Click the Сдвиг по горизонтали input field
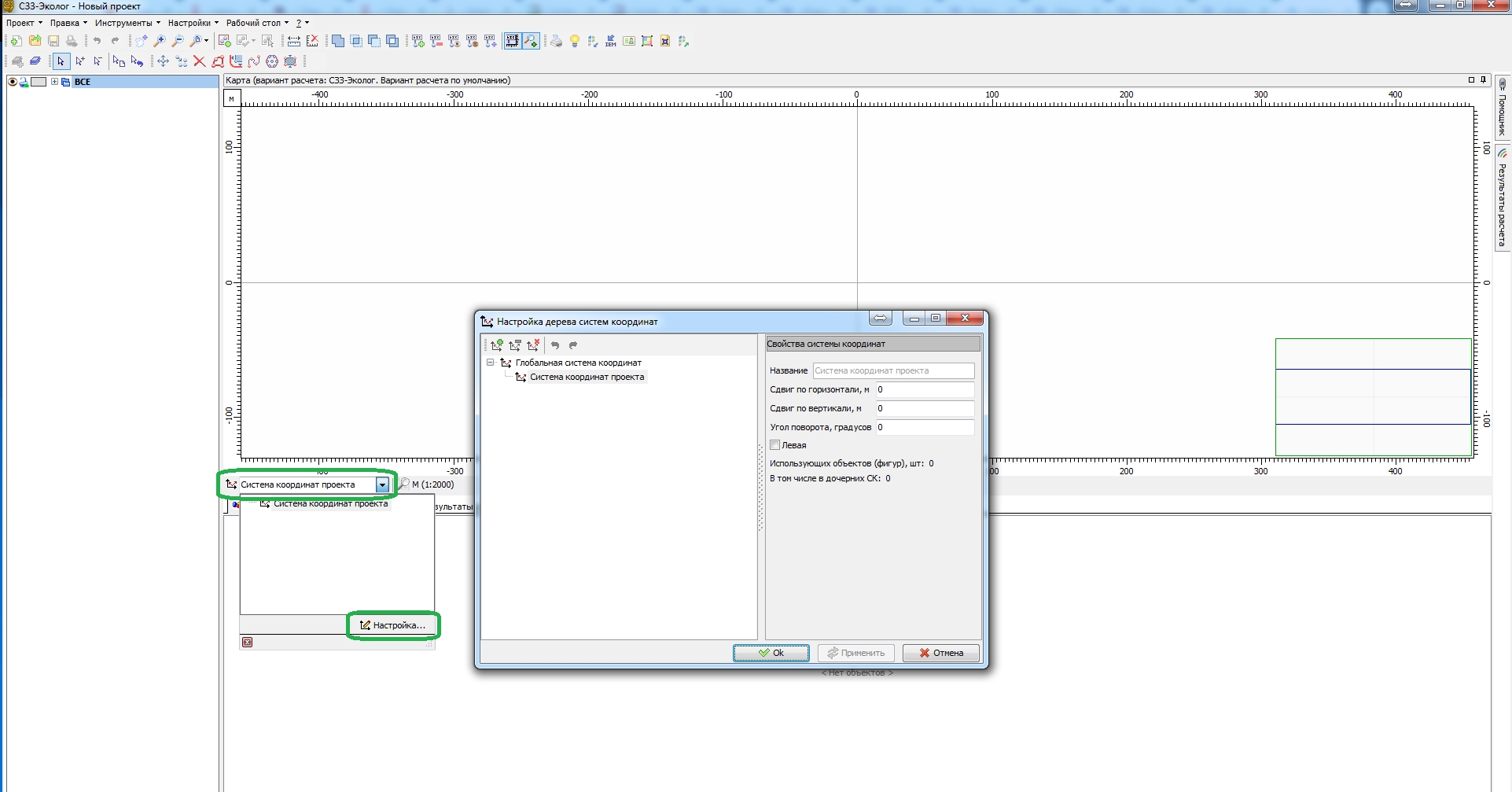The height and width of the screenshot is (792, 1512). click(925, 389)
